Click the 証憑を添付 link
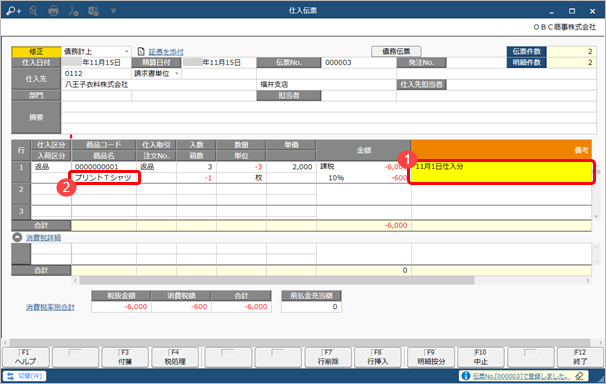The width and height of the screenshot is (606, 384). pyautogui.click(x=166, y=52)
